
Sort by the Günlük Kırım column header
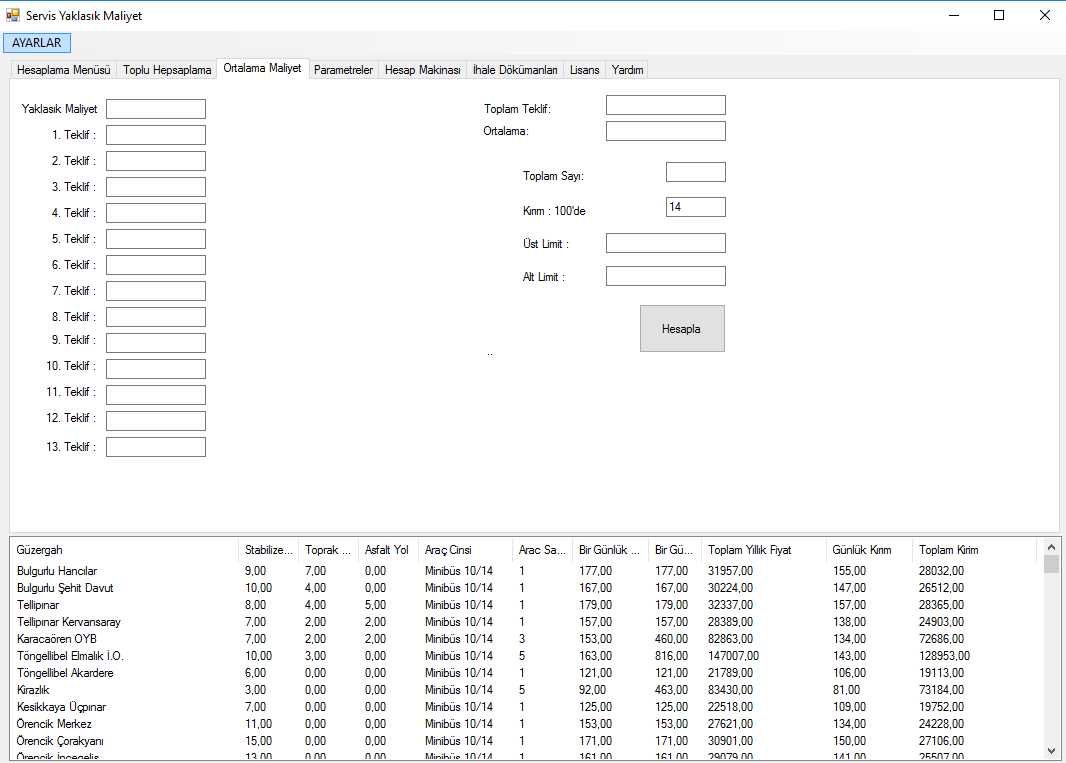869,550
